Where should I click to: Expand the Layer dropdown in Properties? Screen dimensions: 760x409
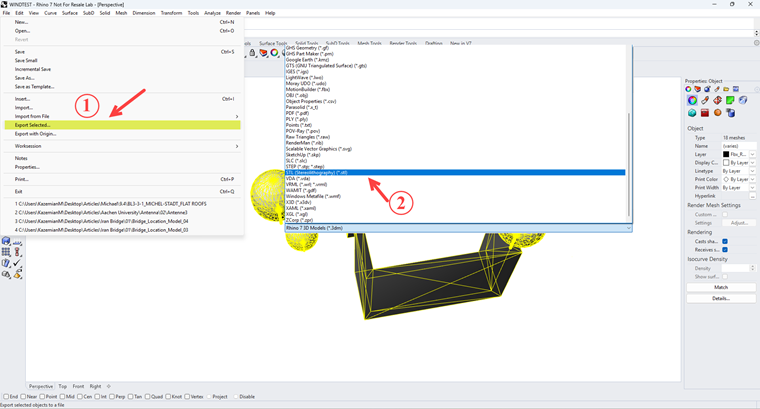pos(752,154)
